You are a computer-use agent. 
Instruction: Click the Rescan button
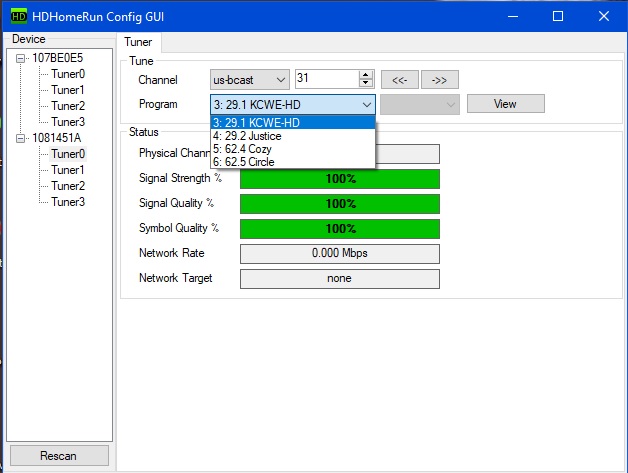[x=59, y=456]
